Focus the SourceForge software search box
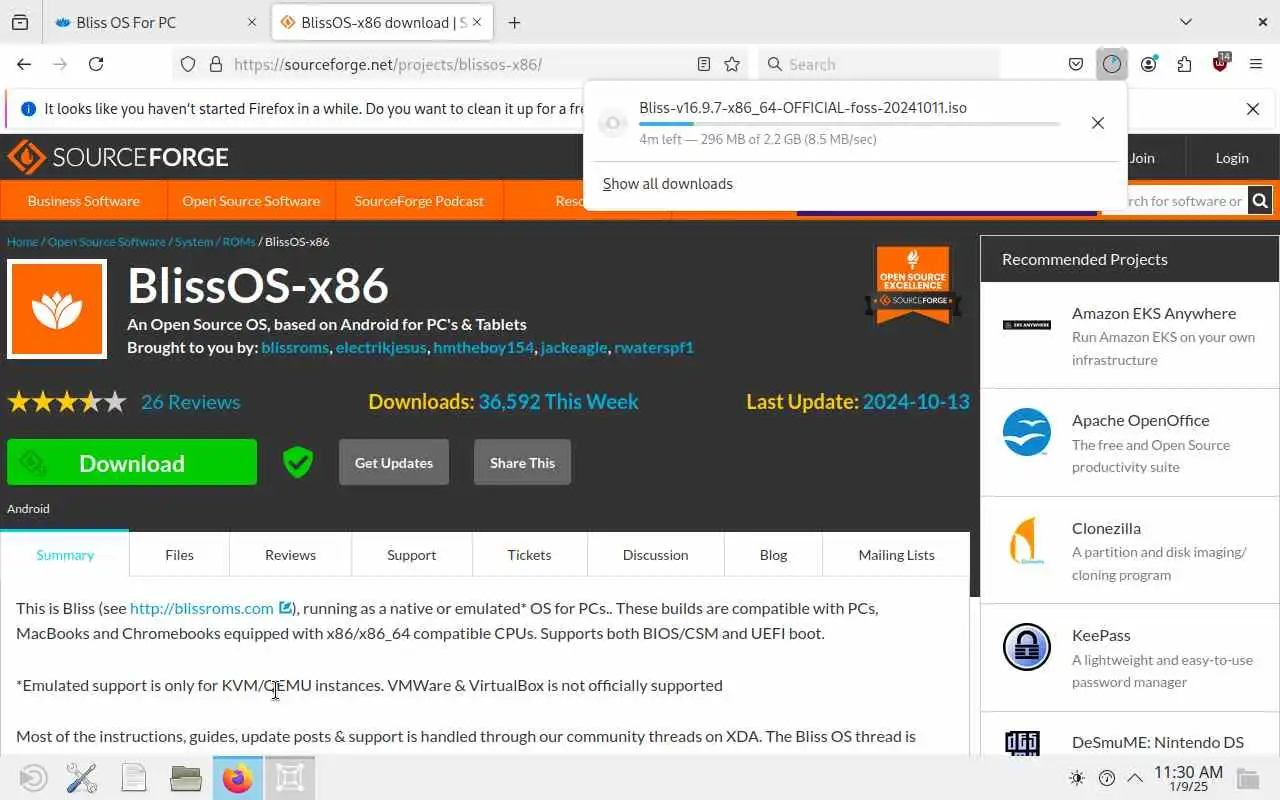The image size is (1280, 800). pyautogui.click(x=1174, y=201)
